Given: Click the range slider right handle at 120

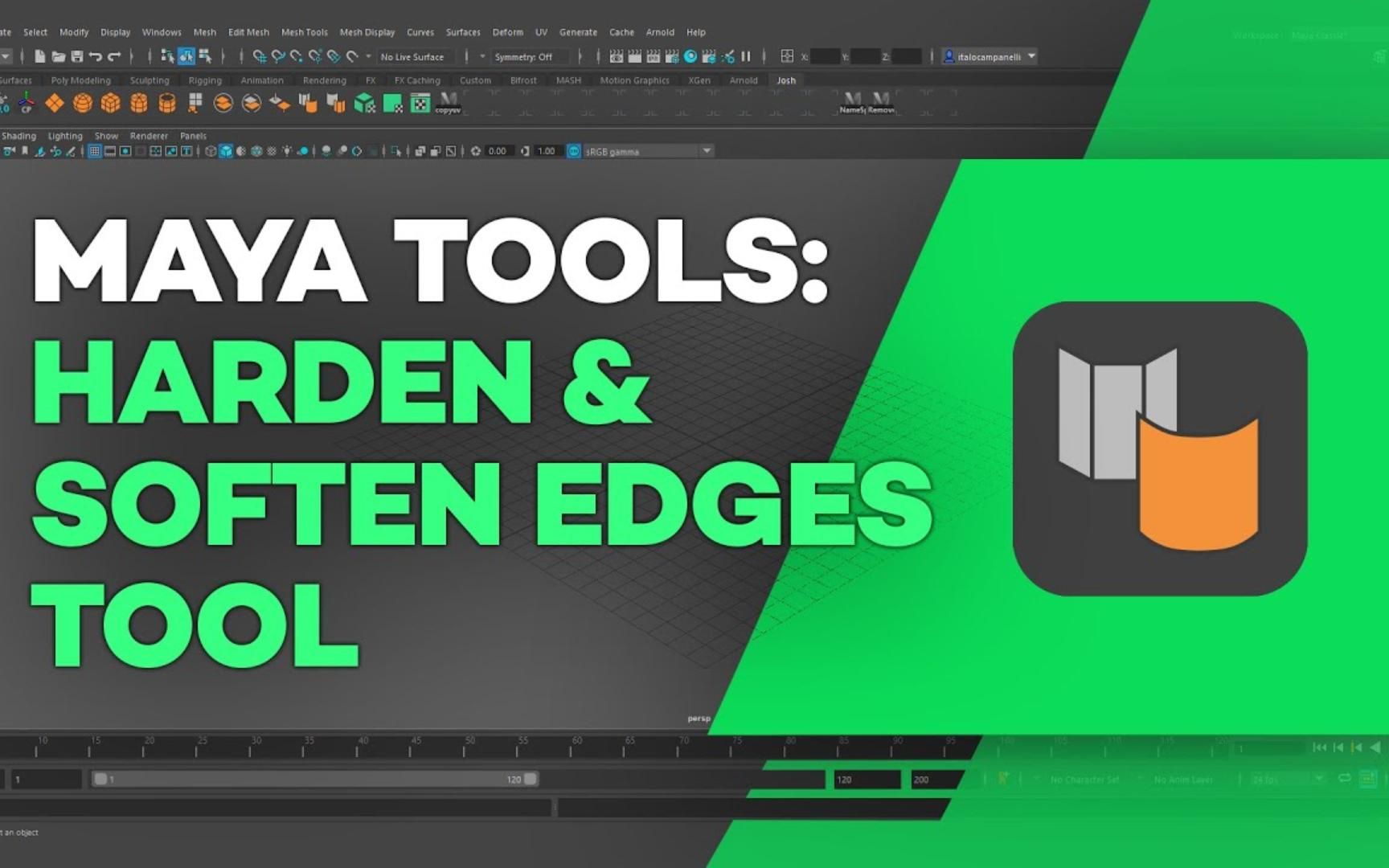Looking at the screenshot, I should coord(531,779).
